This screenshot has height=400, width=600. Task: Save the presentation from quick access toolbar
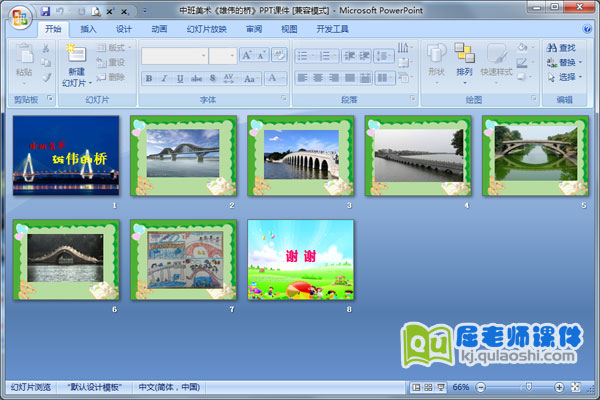45,10
